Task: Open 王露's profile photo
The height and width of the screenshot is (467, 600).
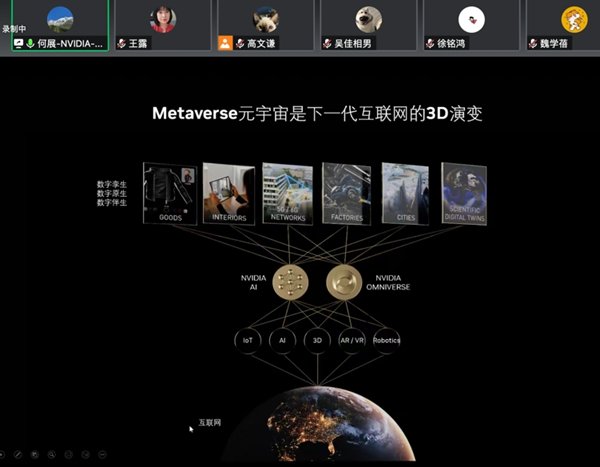Action: point(163,19)
